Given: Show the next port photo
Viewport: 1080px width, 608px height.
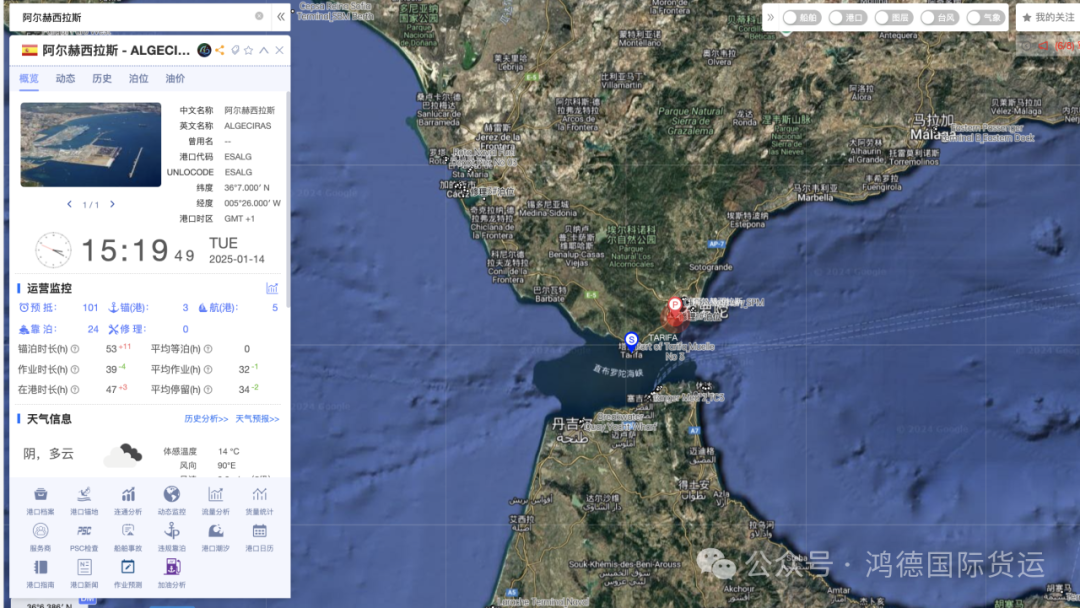Looking at the screenshot, I should [x=112, y=205].
